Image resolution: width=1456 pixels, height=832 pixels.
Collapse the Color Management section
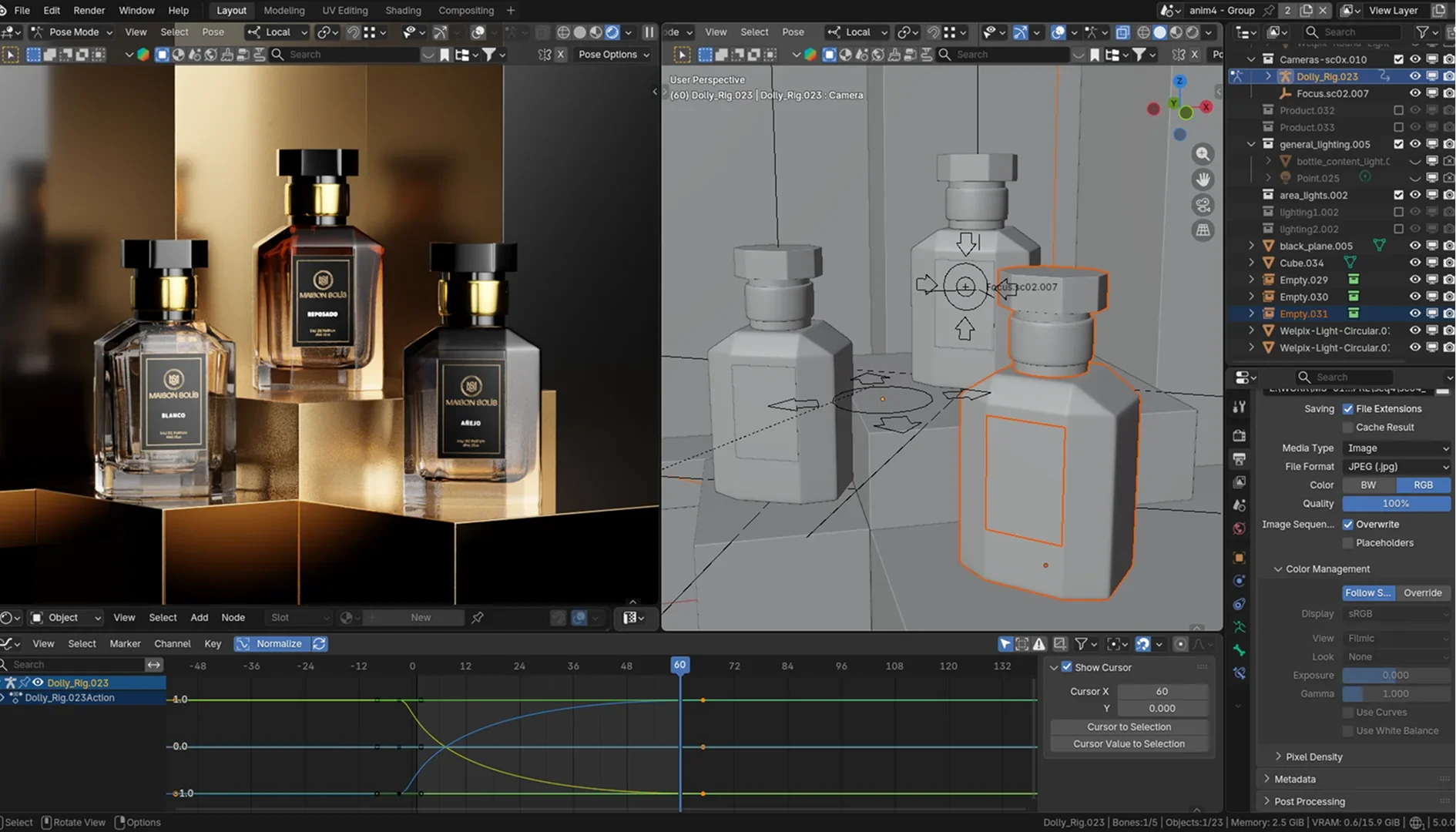tap(1278, 569)
